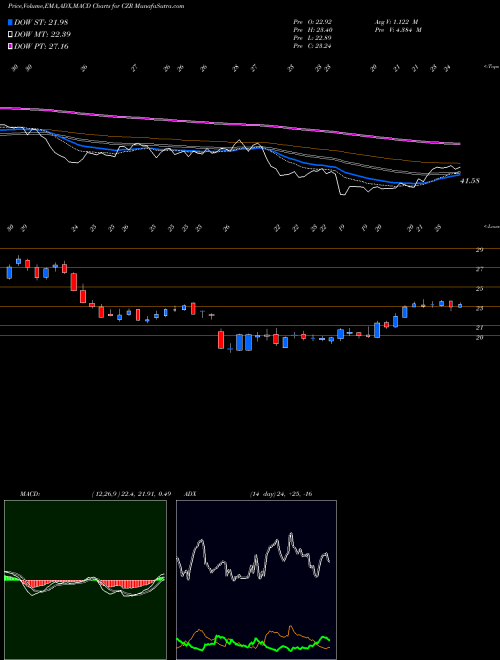Open the green MACD indicator chart
Viewport: 500px width, 660px height.
(x=85, y=580)
